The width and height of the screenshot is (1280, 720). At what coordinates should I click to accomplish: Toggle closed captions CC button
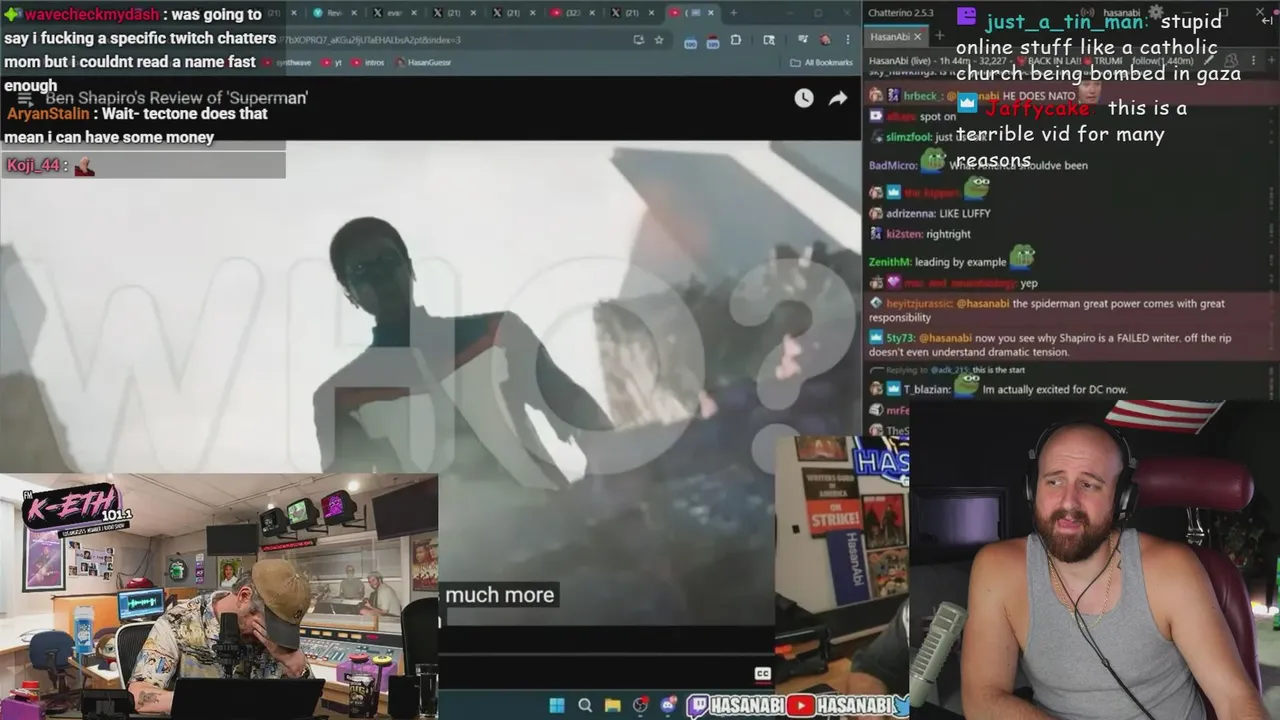click(762, 674)
